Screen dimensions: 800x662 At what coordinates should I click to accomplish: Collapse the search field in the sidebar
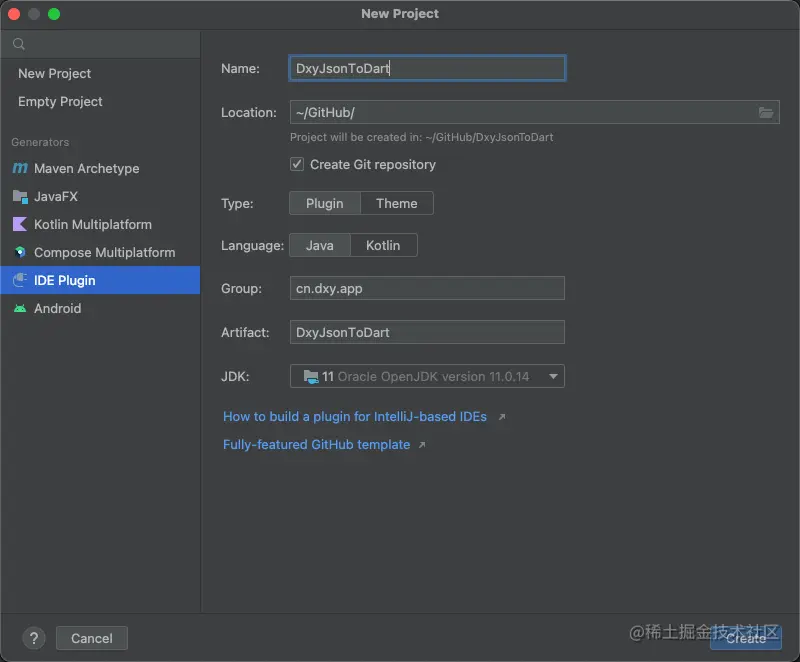pyautogui.click(x=19, y=44)
